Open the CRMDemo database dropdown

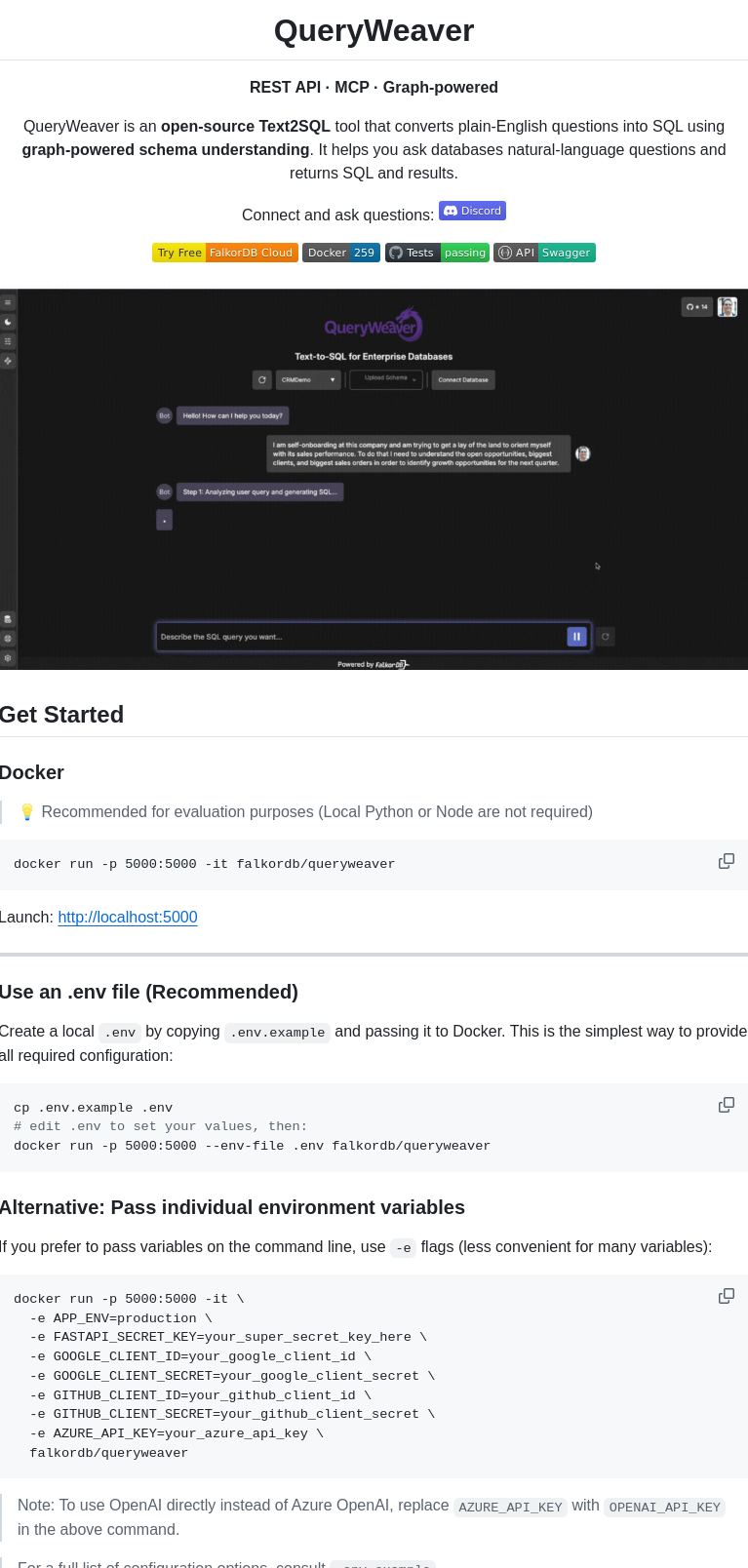pyautogui.click(x=307, y=379)
